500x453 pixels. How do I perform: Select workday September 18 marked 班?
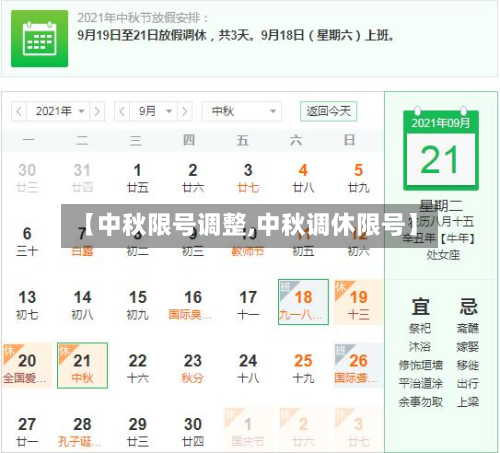click(x=303, y=302)
